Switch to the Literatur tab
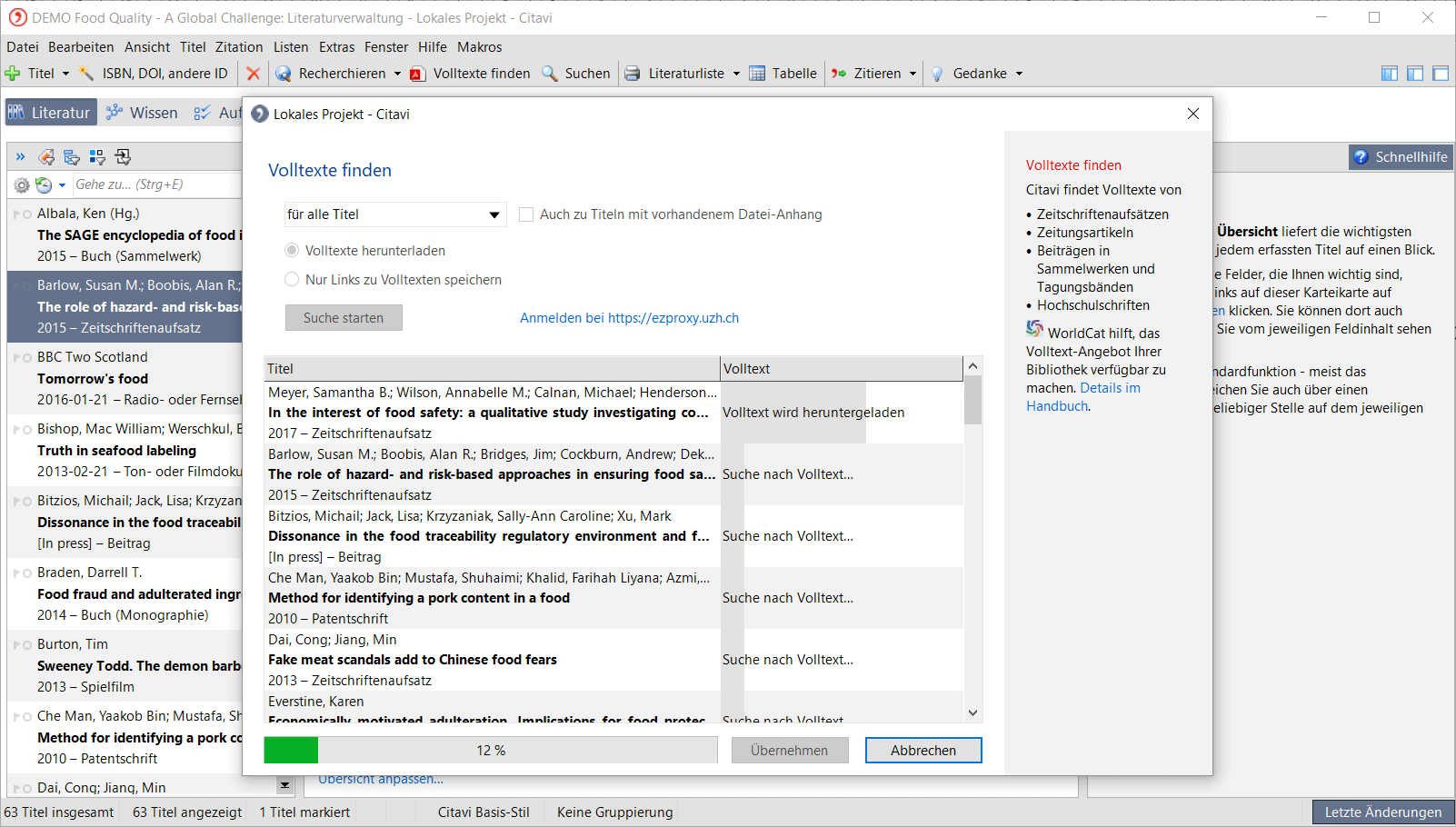Viewport: 1456px width, 827px height. point(51,113)
